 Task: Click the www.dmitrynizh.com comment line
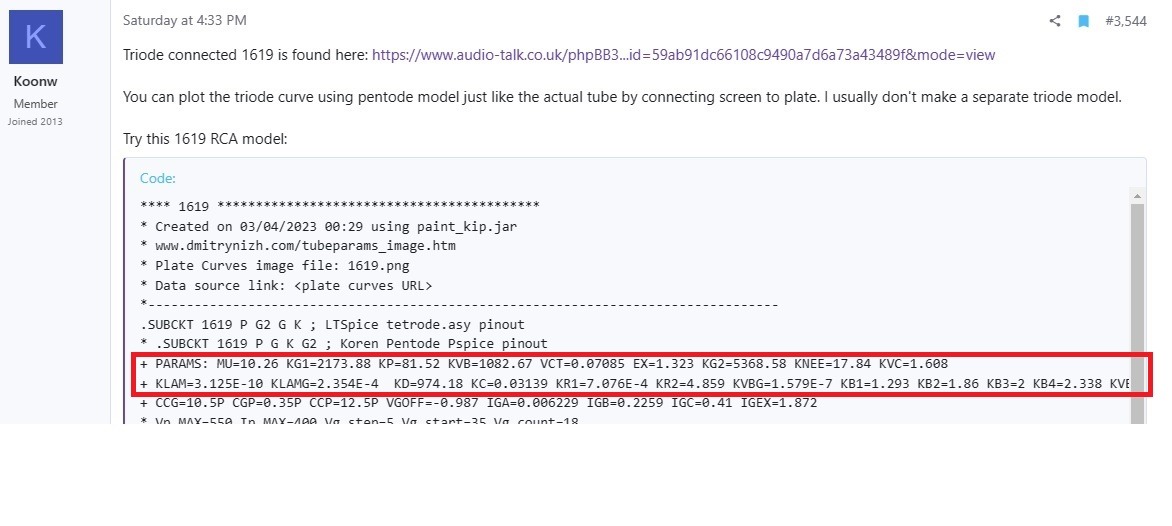(297, 245)
